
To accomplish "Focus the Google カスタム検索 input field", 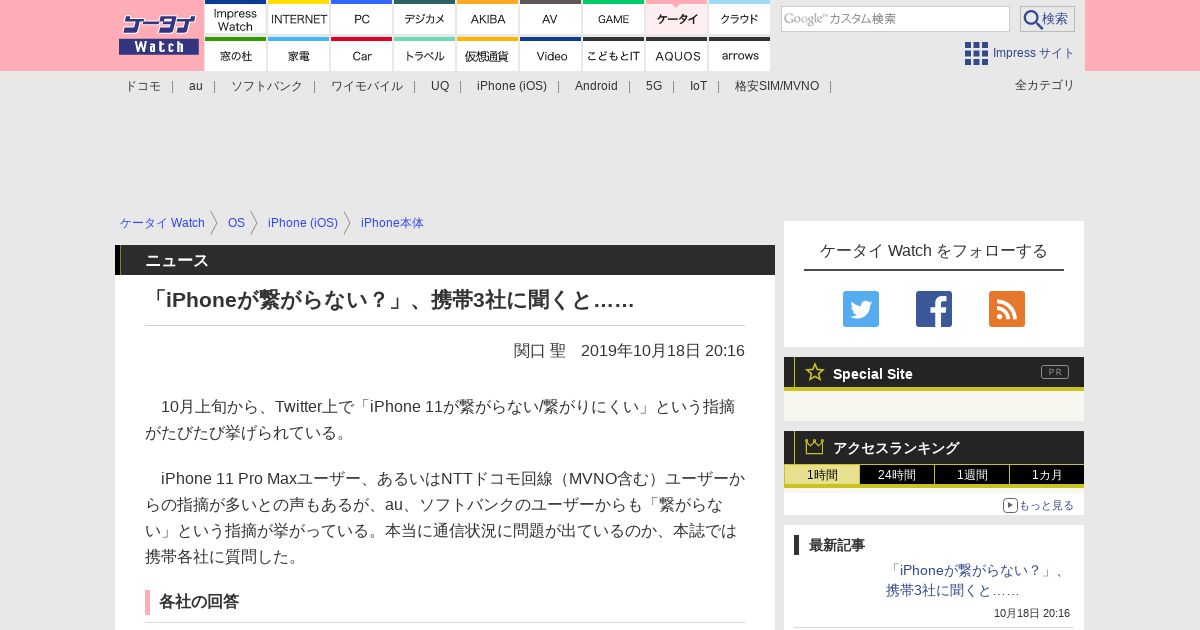I will (895, 19).
